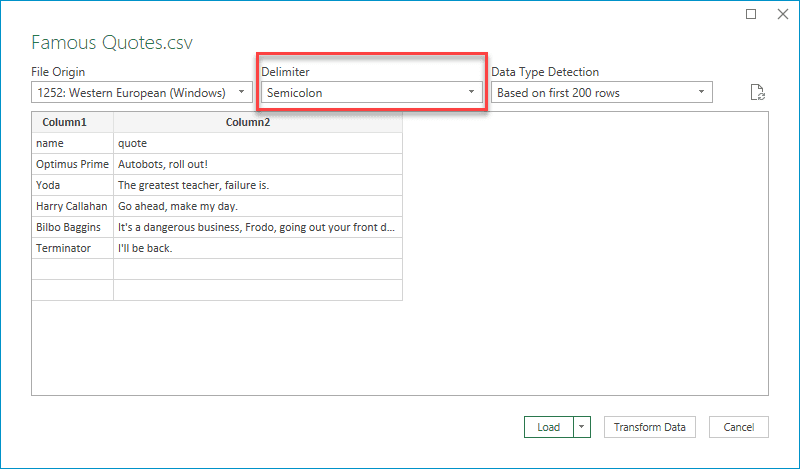800x469 pixels.
Task: Click the 'name' cell
Action: pyautogui.click(x=72, y=143)
